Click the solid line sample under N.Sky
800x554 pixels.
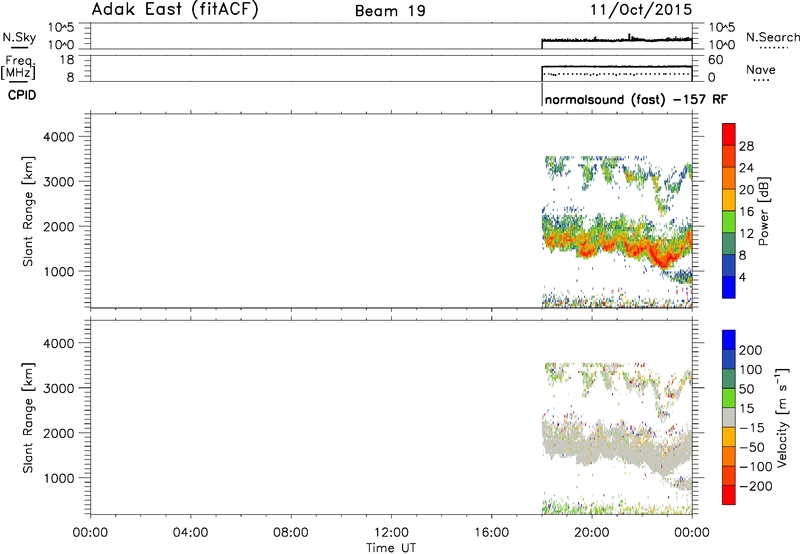[19, 47]
